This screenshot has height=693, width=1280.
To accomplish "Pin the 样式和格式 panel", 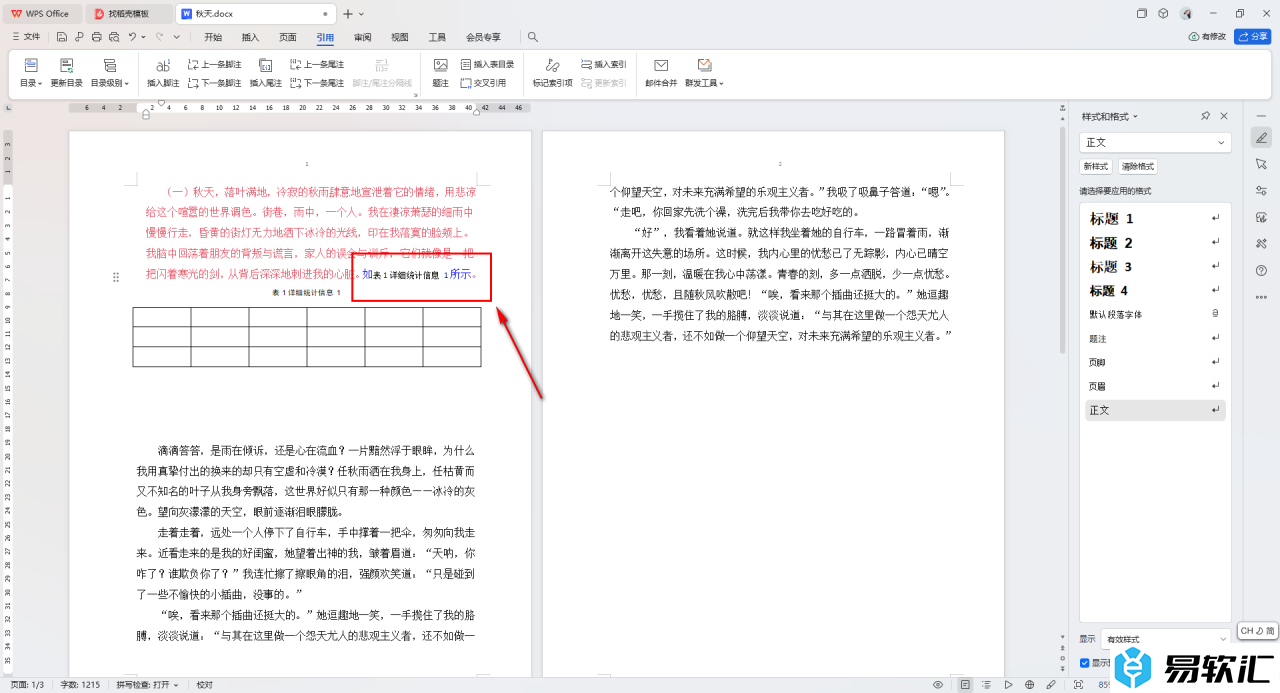I will (1205, 116).
